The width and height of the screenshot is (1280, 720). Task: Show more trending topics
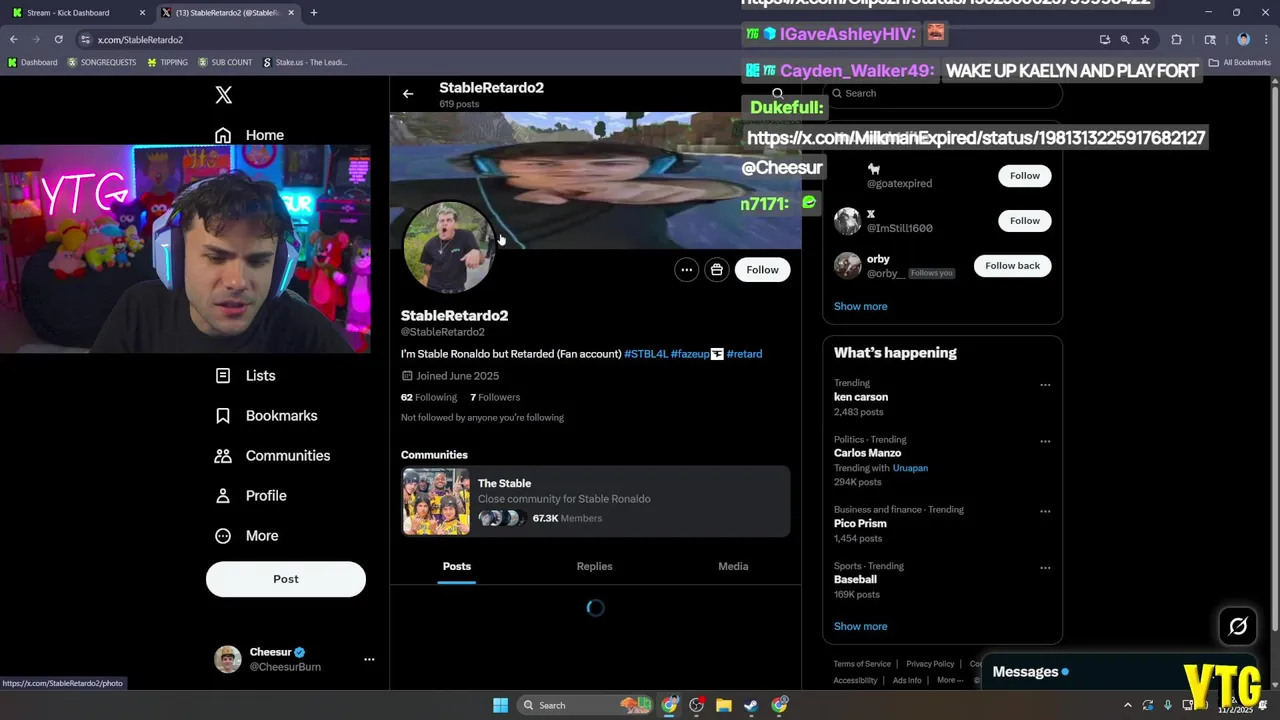click(860, 627)
